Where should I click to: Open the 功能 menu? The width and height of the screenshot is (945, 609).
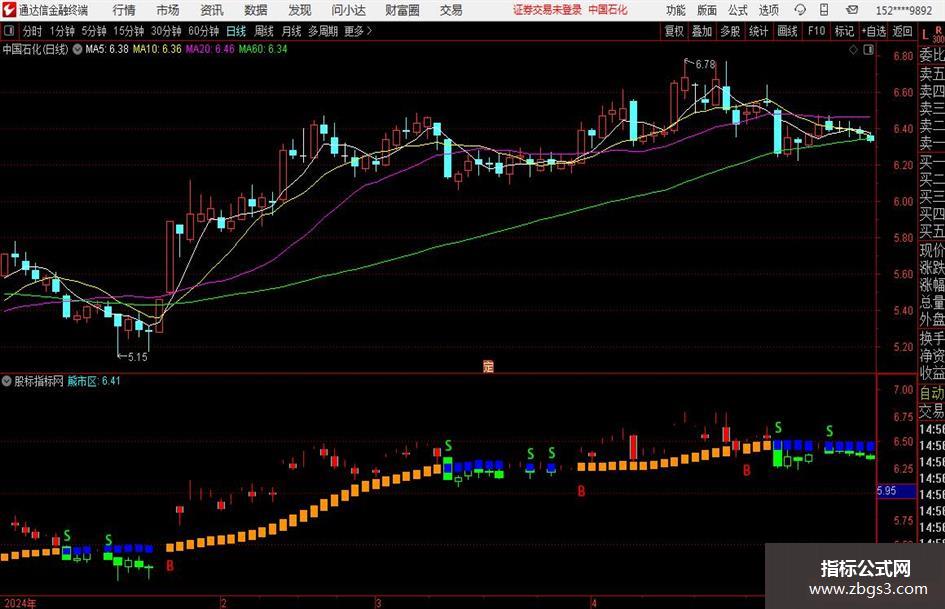[676, 10]
